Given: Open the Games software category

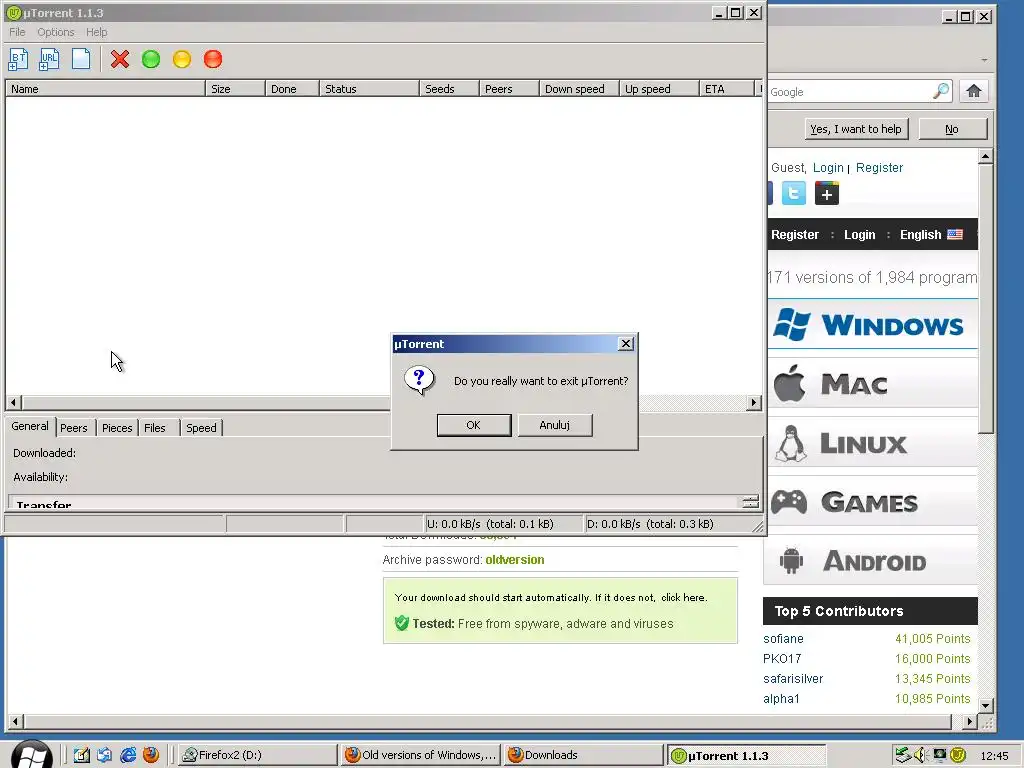Looking at the screenshot, I should pos(871,502).
